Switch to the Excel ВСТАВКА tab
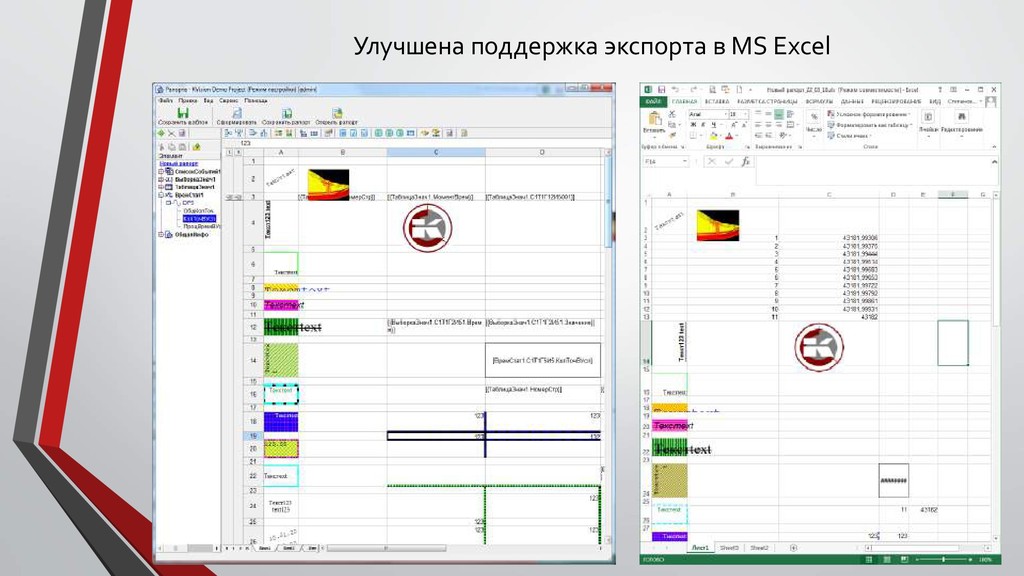This screenshot has width=1024, height=576. (716, 102)
